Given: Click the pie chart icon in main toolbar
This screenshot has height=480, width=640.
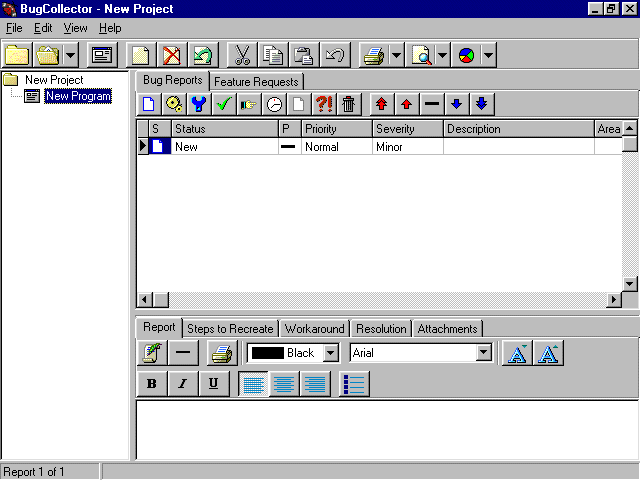Looking at the screenshot, I should coord(466,55).
